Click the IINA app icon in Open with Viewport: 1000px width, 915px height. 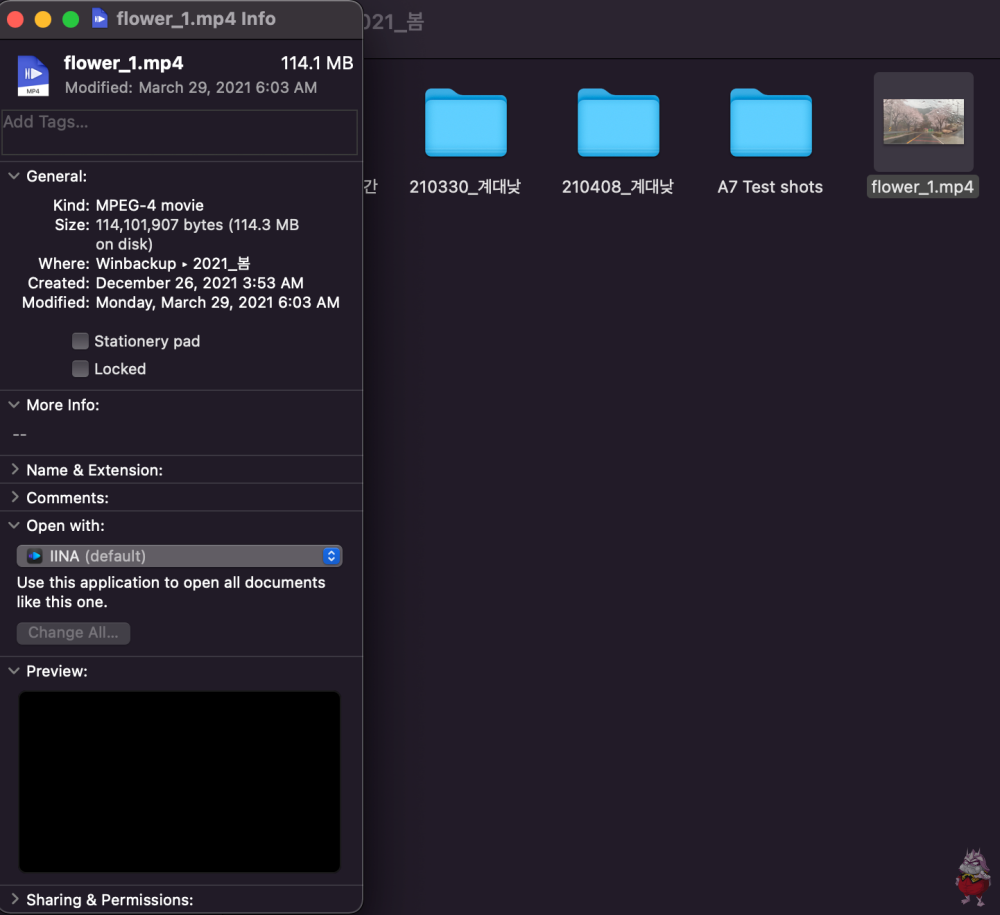[34, 556]
